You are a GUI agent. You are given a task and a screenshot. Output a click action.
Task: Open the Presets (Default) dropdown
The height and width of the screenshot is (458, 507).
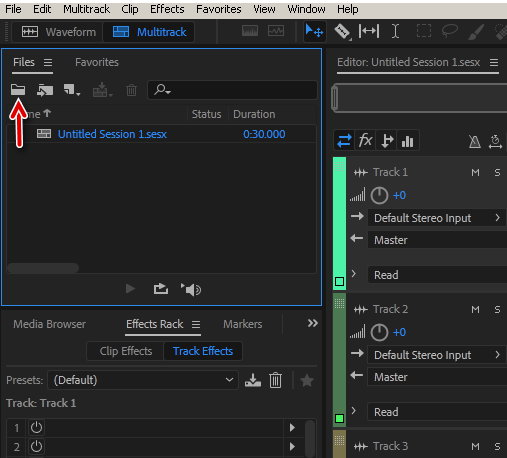tap(143, 380)
